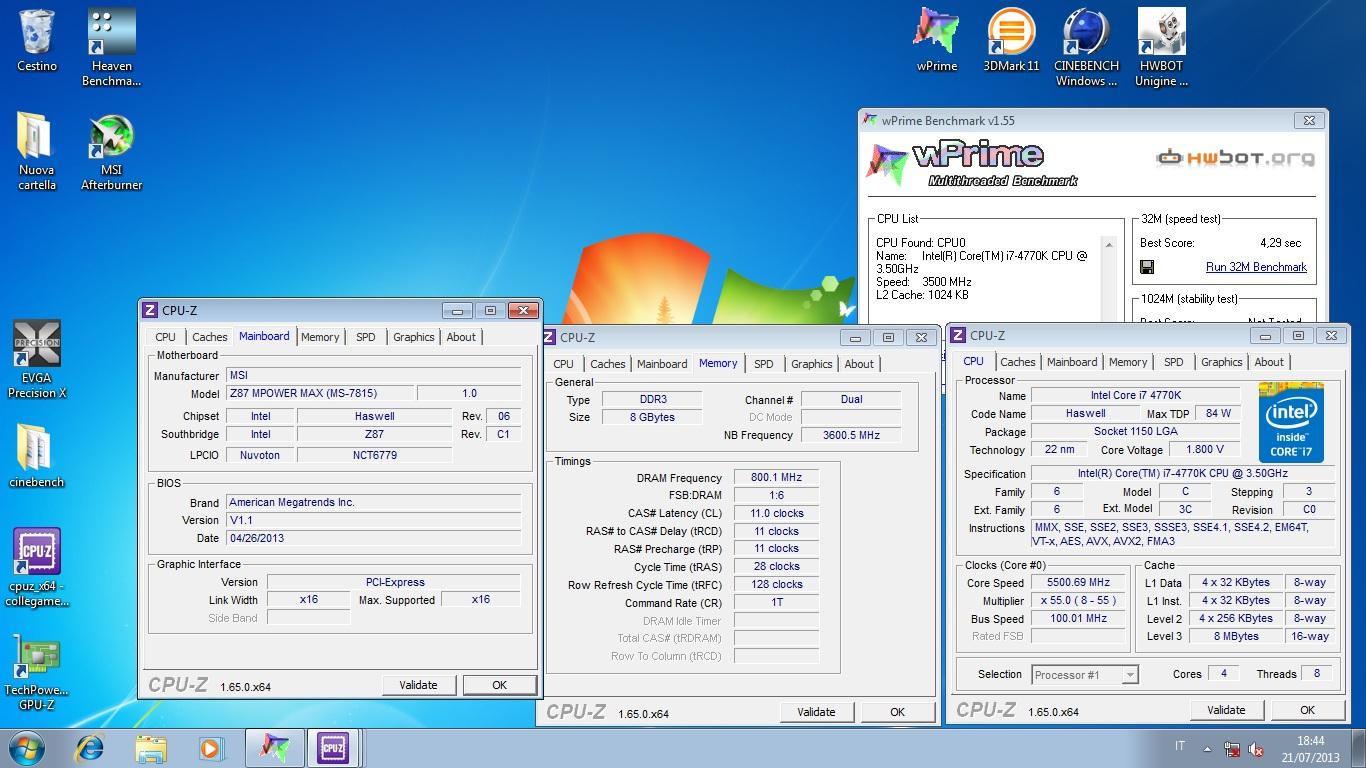The width and height of the screenshot is (1366, 768).
Task: Click Core Speed value 5500.69 MHz
Action: [x=1080, y=583]
